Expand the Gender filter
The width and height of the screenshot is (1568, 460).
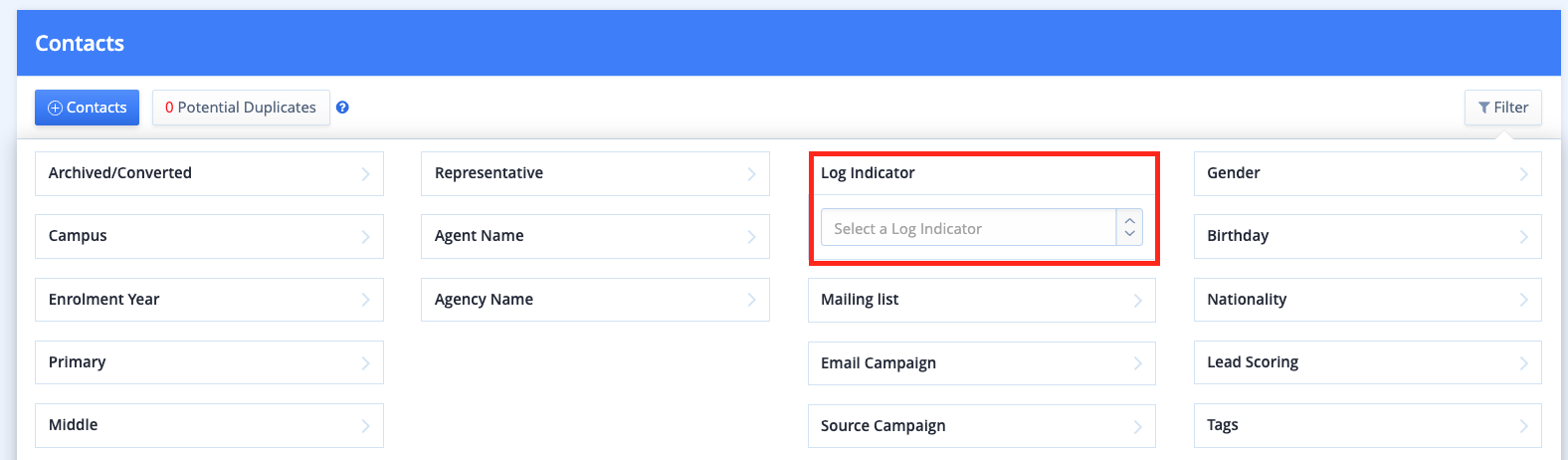pos(1368,173)
